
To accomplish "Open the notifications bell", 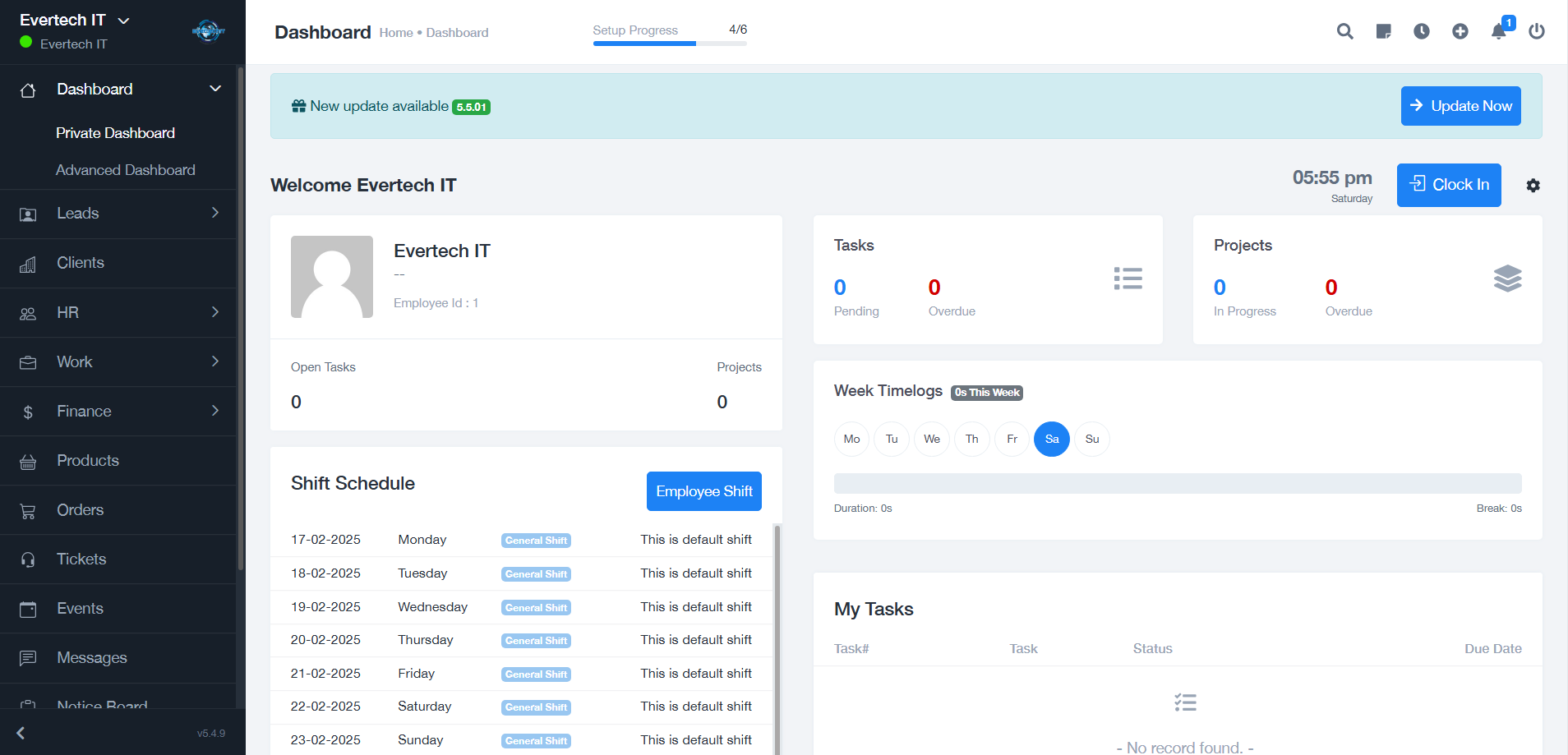I will coord(1498,31).
